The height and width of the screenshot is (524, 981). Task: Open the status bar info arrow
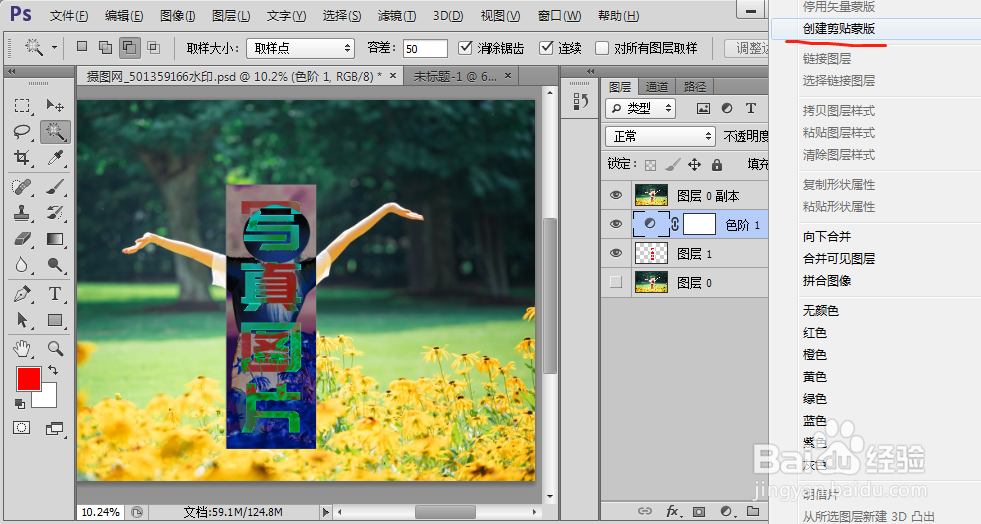pyautogui.click(x=325, y=512)
